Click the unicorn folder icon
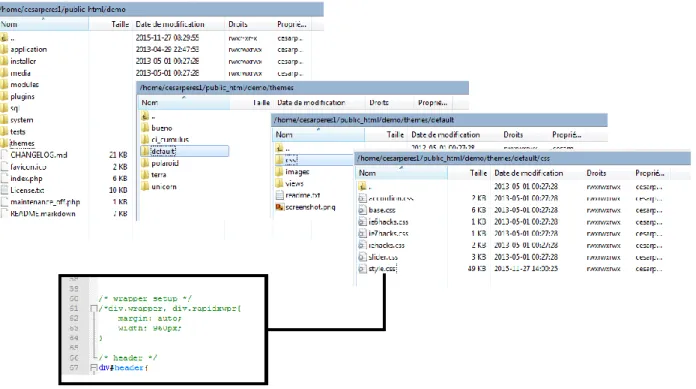The image size is (696, 389). [145, 187]
